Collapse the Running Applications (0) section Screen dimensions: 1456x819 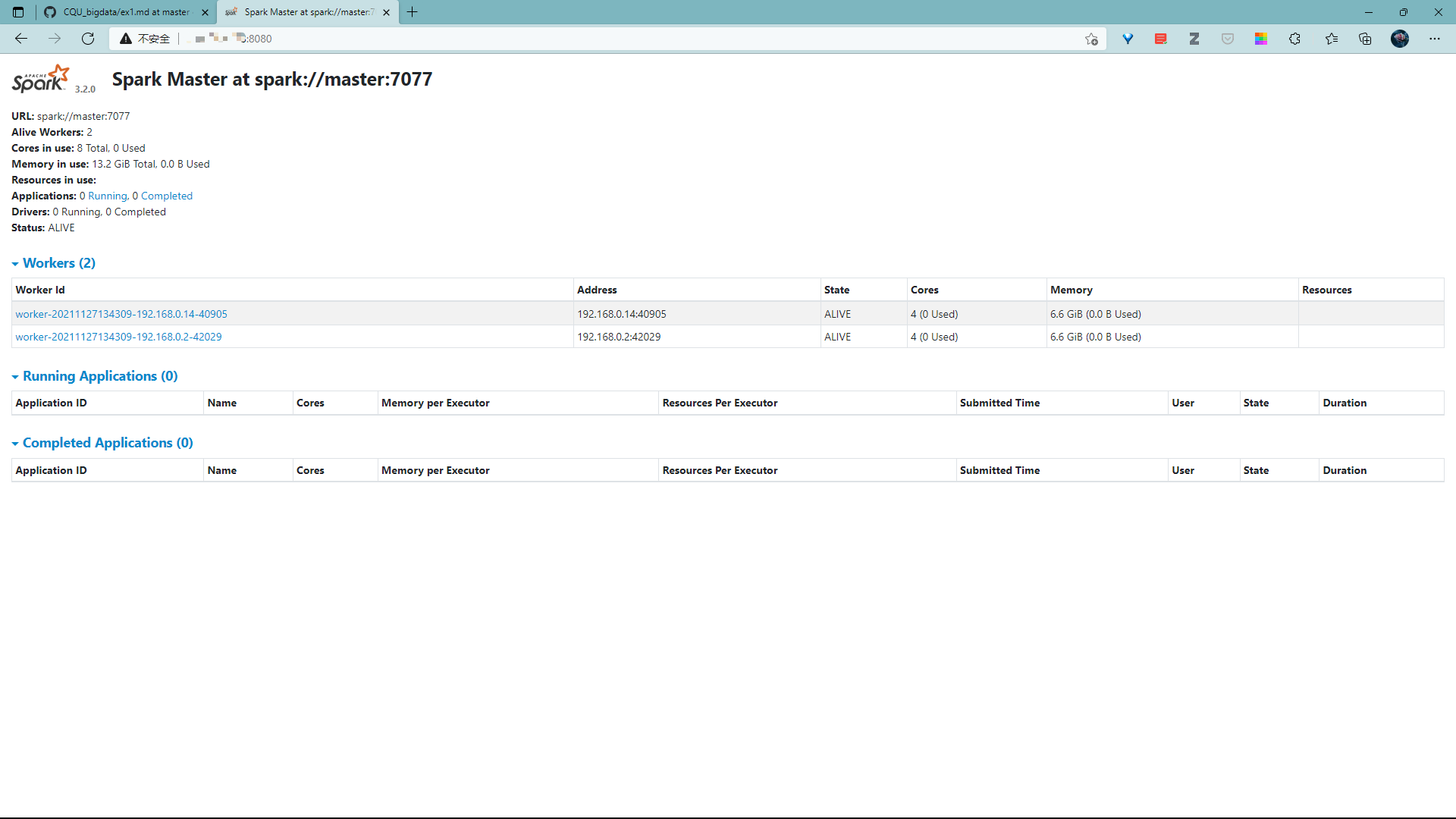[x=99, y=376]
